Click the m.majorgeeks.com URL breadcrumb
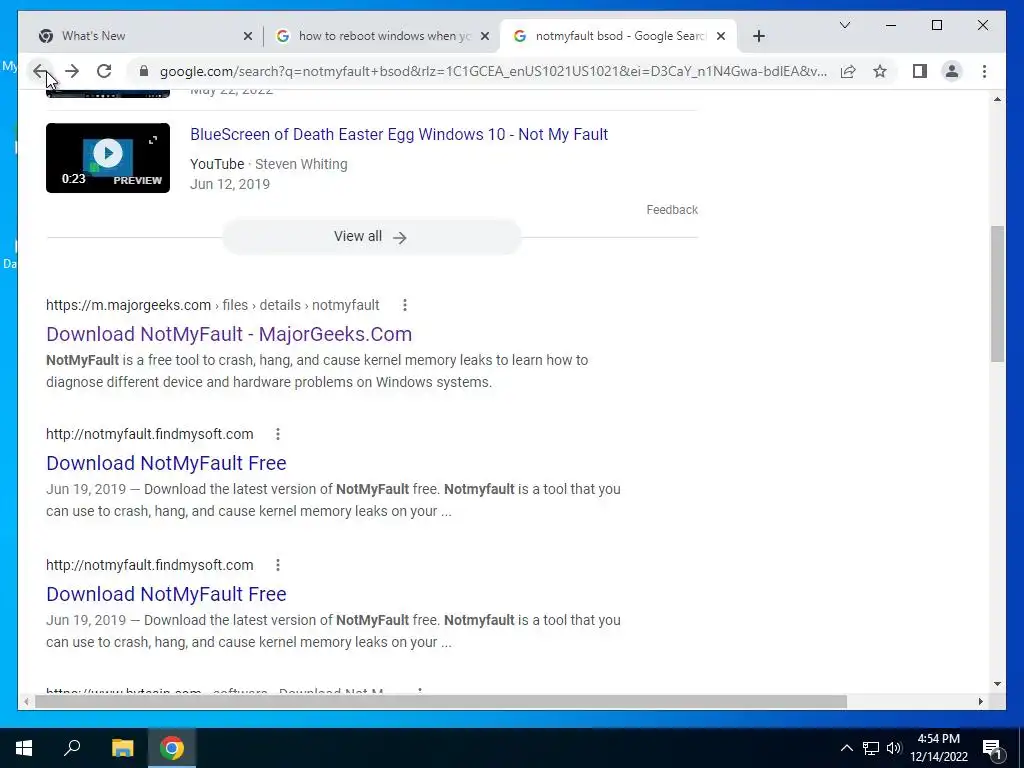The height and width of the screenshot is (768, 1024). pos(212,305)
